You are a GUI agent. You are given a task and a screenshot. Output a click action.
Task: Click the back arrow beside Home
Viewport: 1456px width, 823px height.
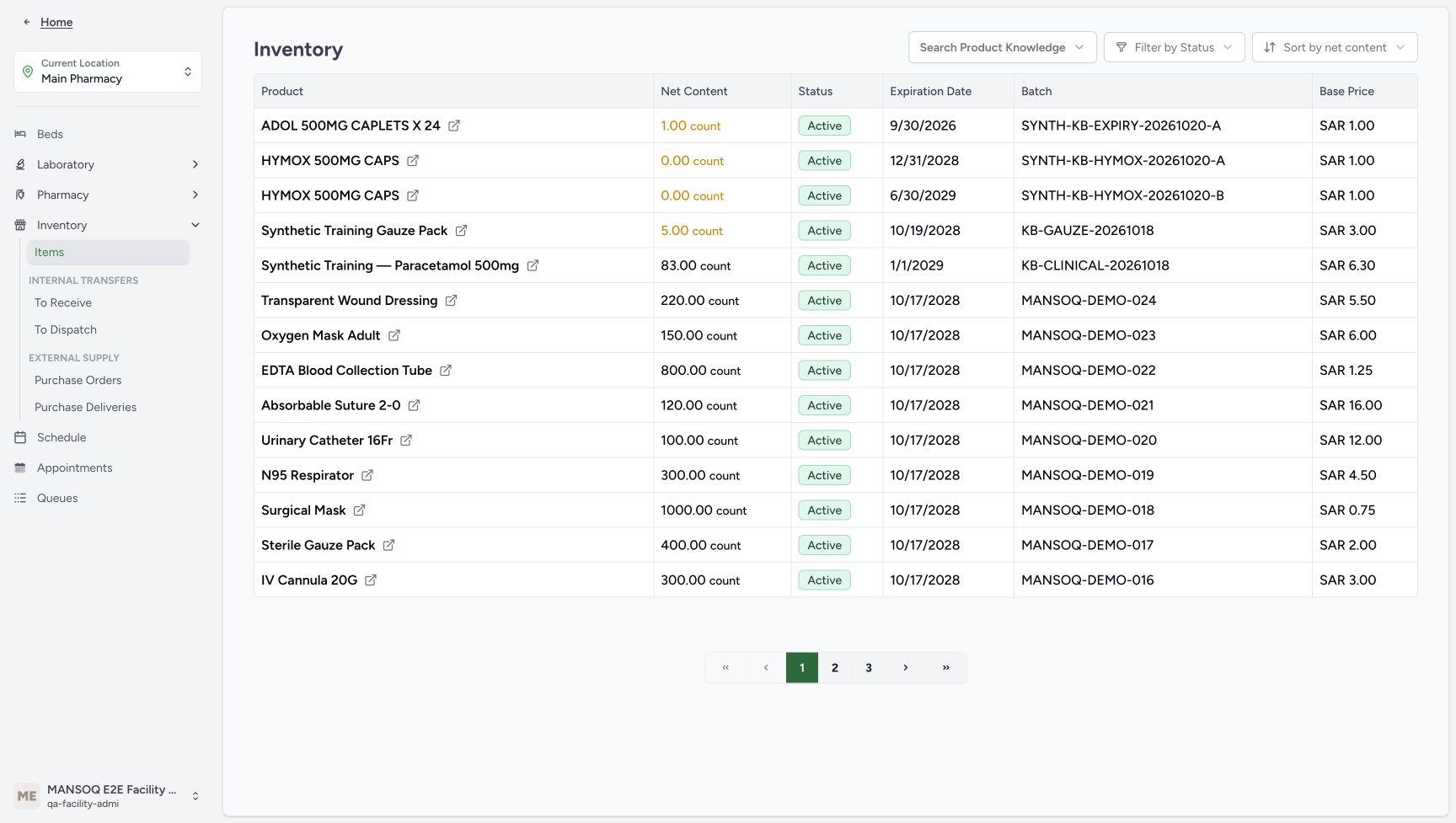tap(27, 22)
